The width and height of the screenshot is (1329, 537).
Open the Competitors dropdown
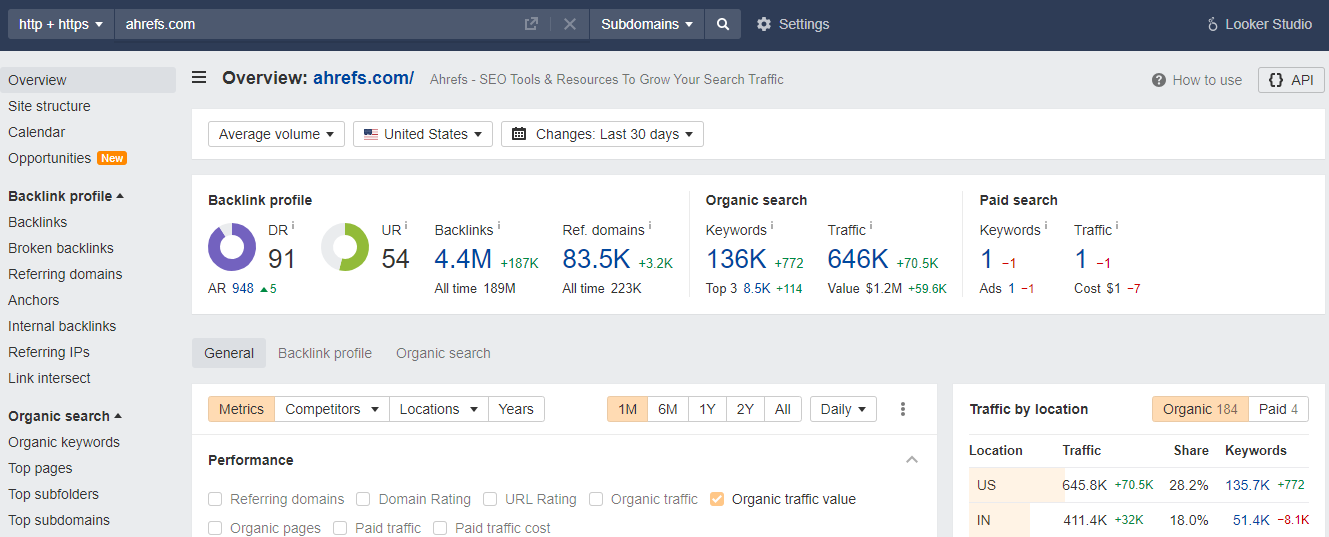(332, 409)
